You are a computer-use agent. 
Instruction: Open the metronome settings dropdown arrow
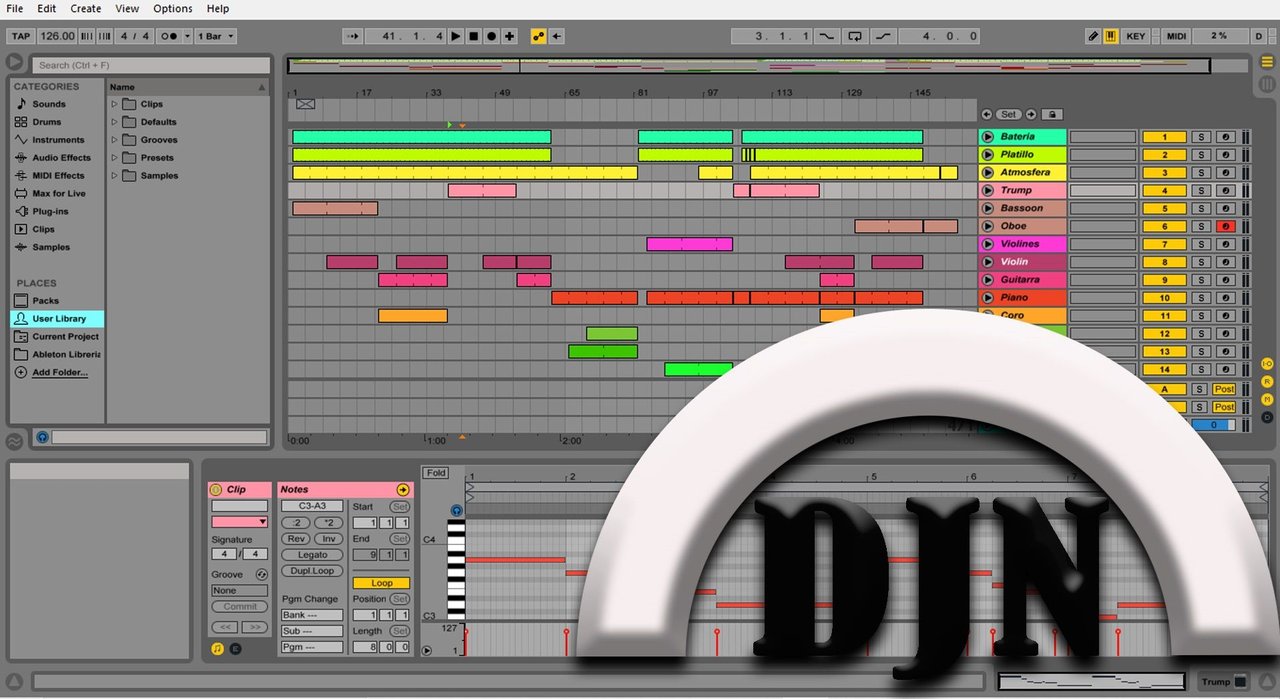(x=187, y=36)
